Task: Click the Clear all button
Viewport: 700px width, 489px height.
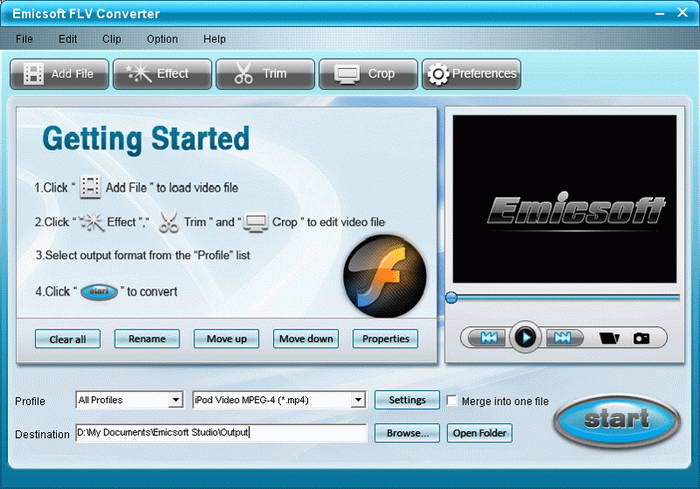Action: click(68, 339)
